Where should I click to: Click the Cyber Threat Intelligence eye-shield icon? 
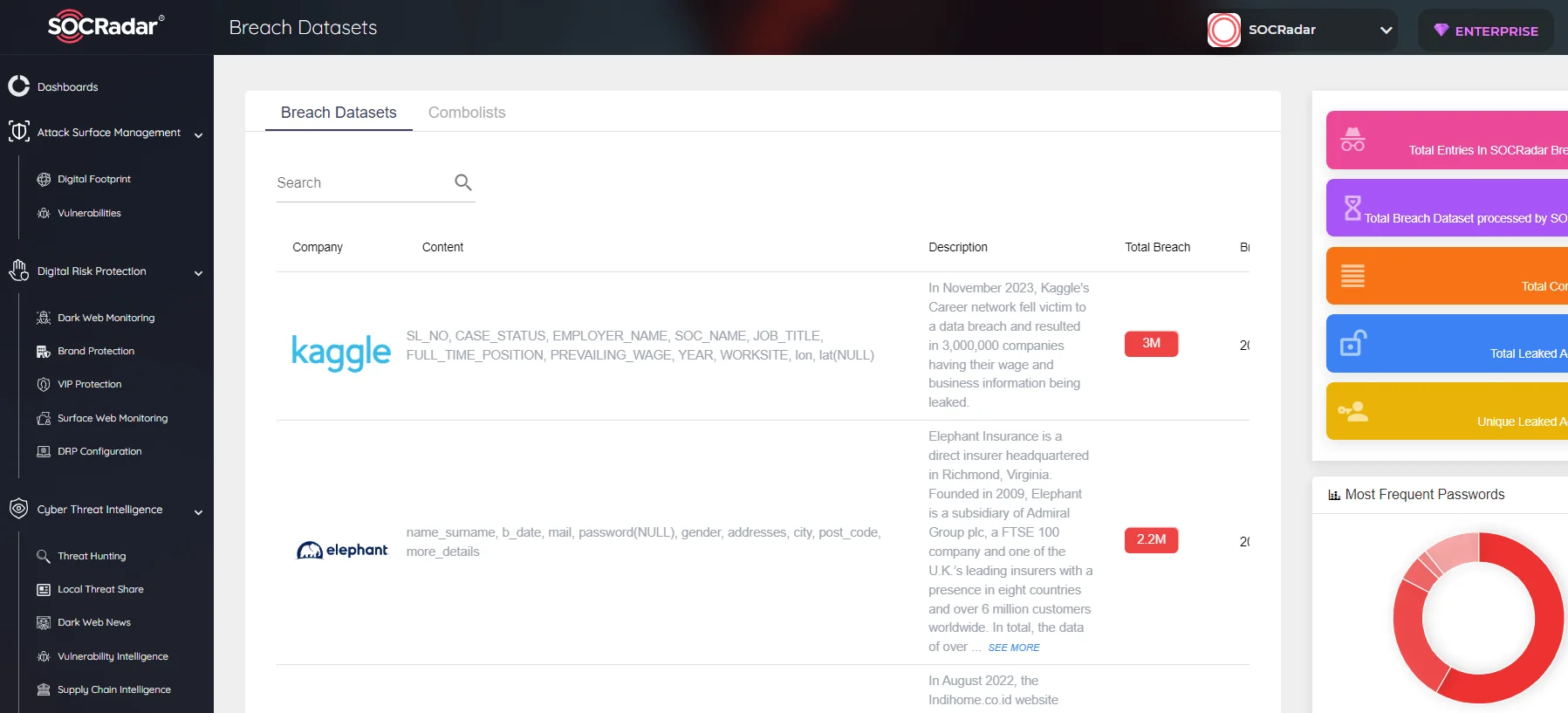pyautogui.click(x=18, y=509)
